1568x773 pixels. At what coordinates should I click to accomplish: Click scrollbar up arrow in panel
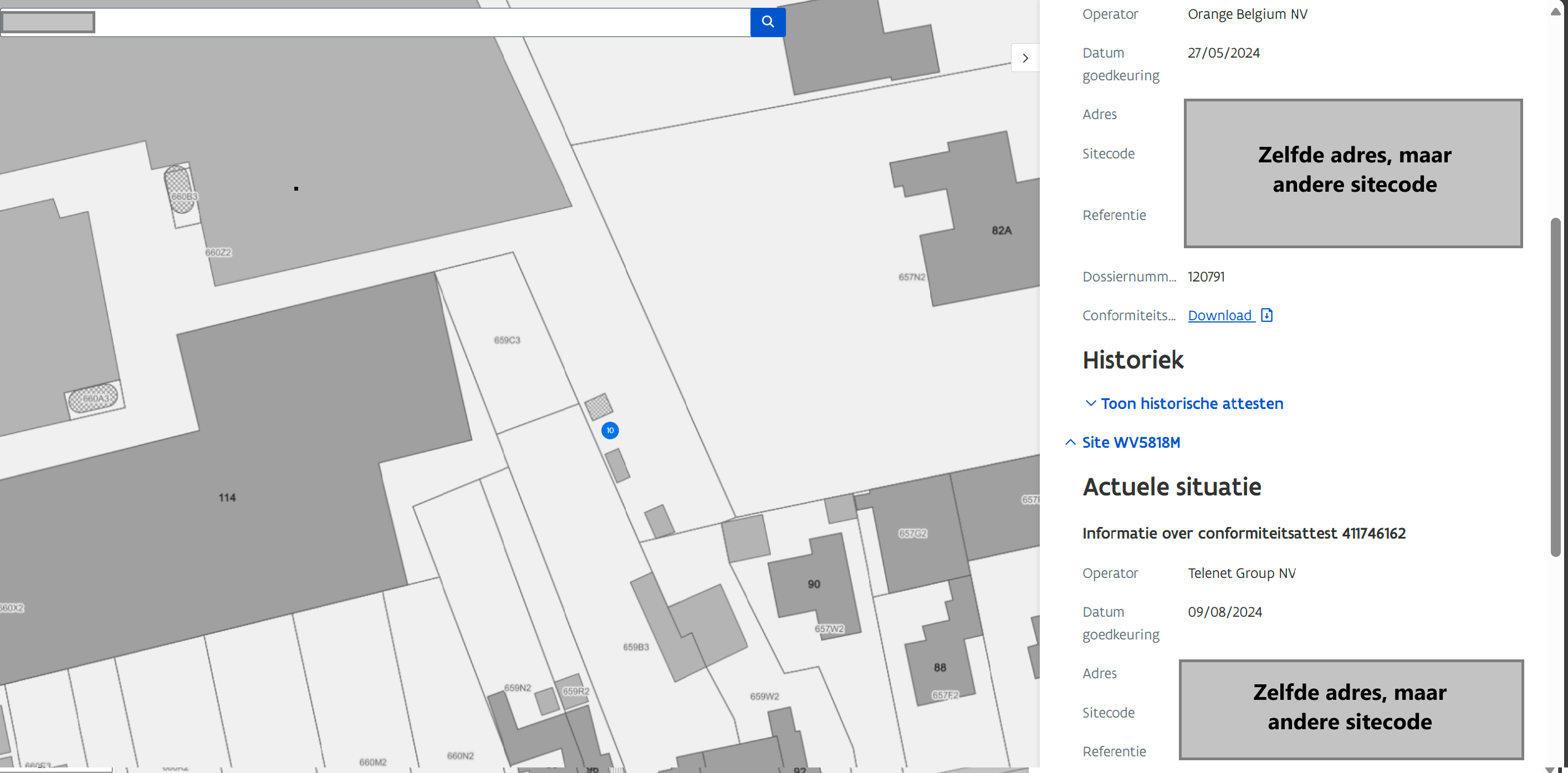[x=1555, y=12]
